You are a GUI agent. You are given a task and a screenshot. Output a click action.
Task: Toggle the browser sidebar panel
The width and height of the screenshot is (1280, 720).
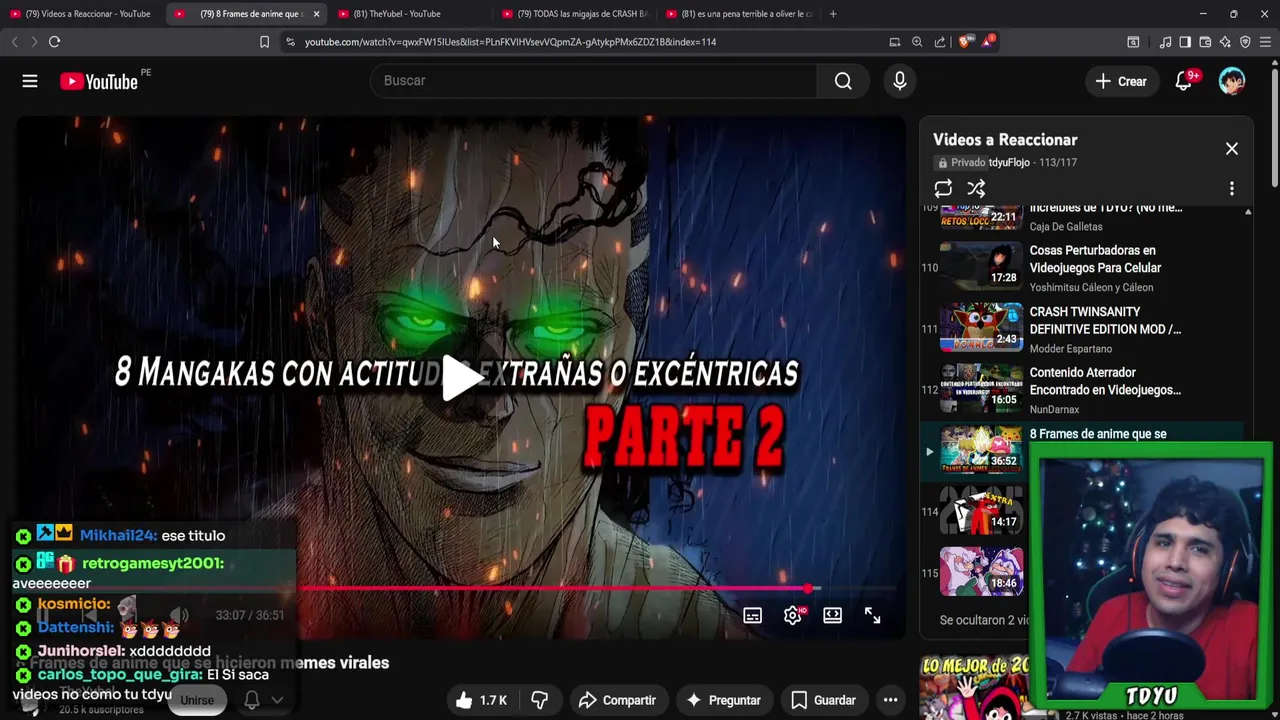(1185, 42)
